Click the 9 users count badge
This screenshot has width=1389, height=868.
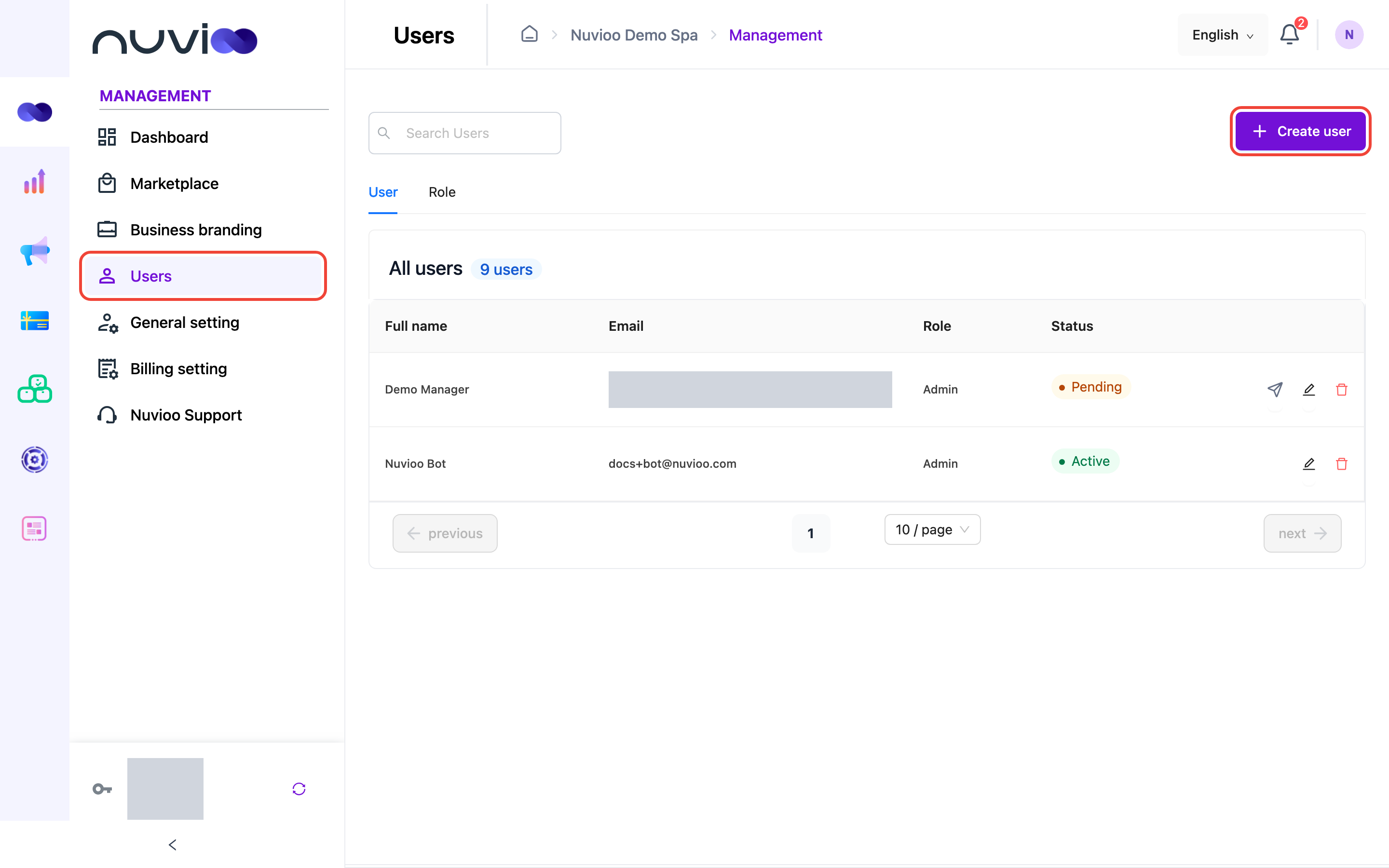505,269
